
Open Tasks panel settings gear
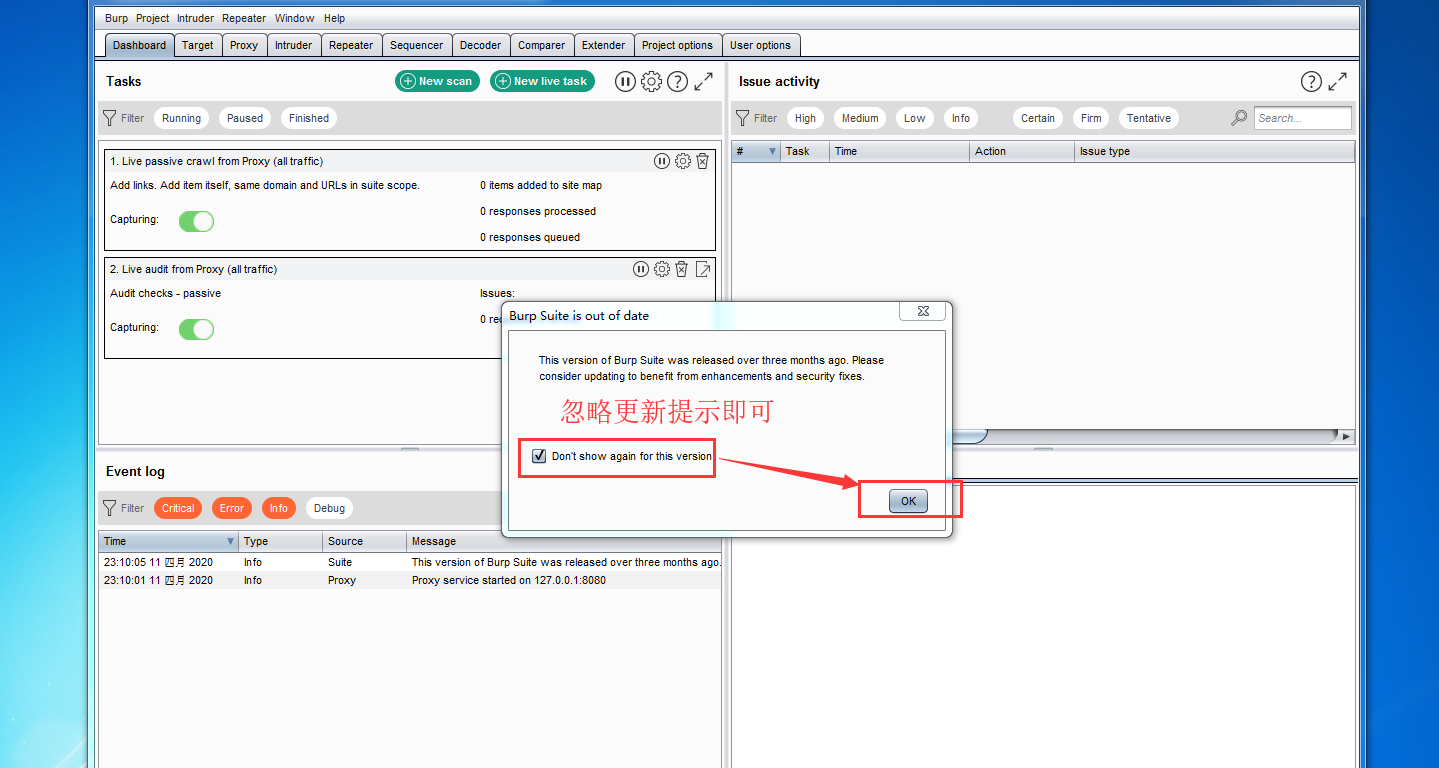[x=651, y=82]
